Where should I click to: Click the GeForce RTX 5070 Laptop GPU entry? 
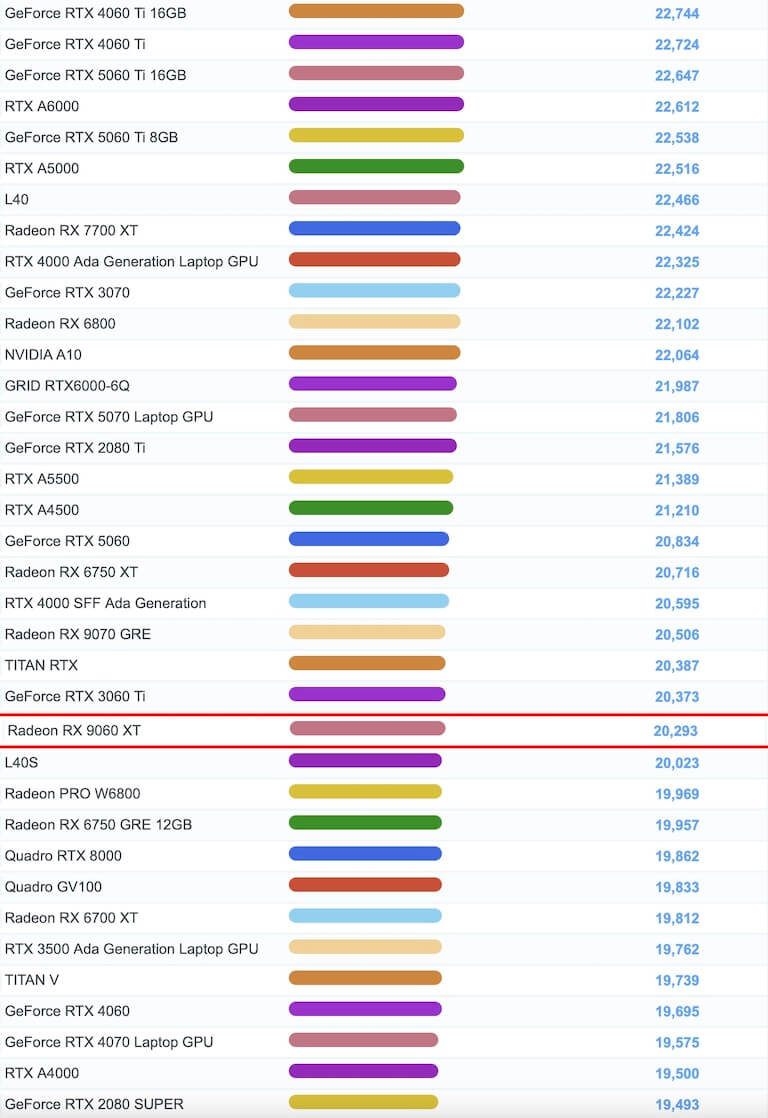108,416
